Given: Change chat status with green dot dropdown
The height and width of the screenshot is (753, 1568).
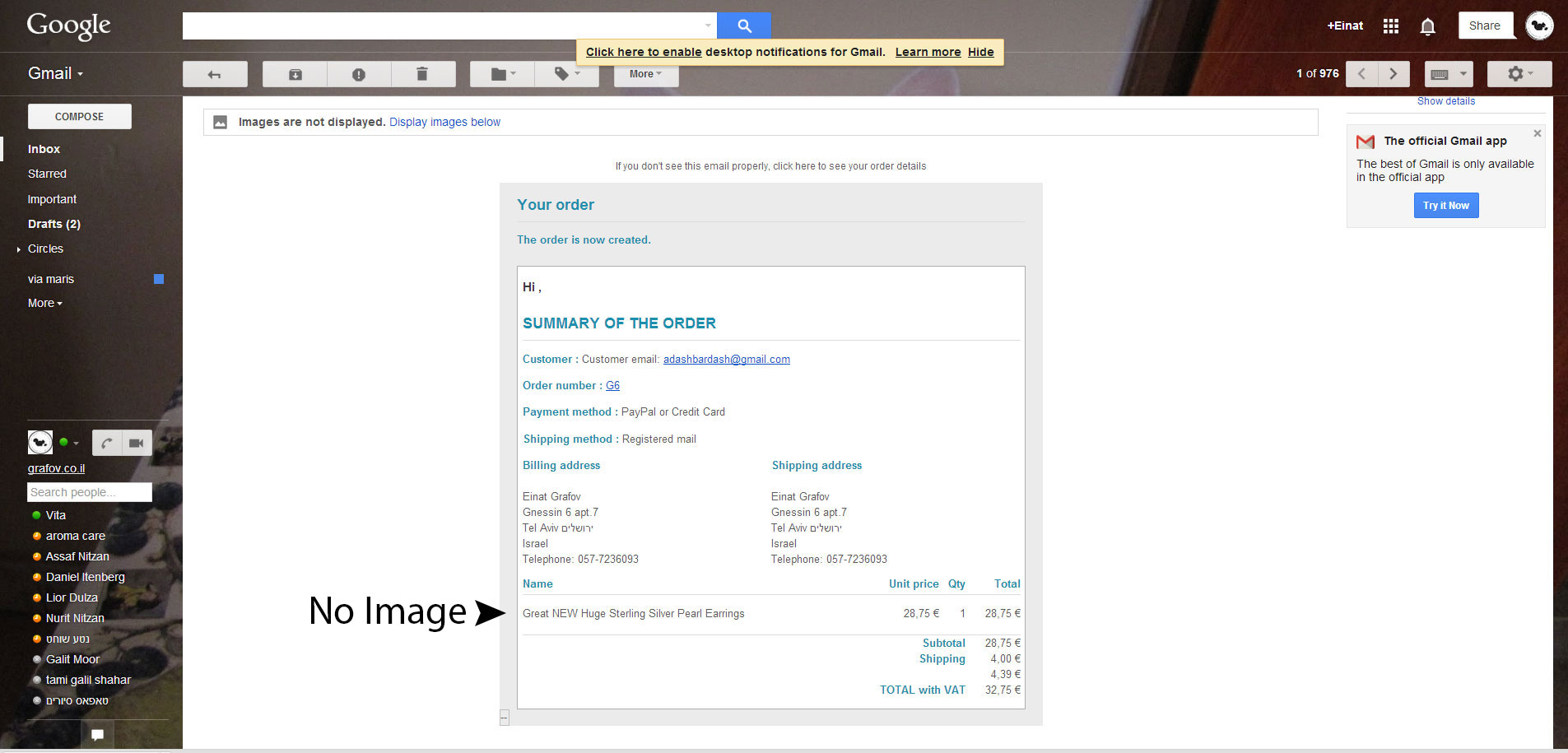Looking at the screenshot, I should (69, 443).
